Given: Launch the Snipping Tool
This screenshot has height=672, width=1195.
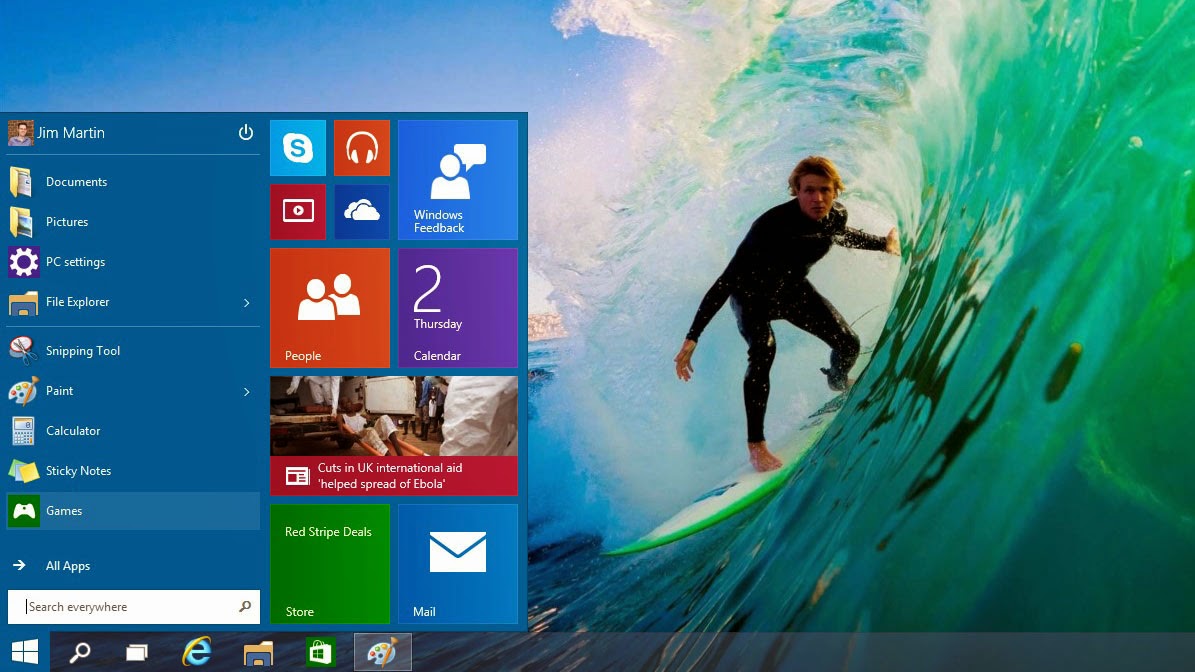Looking at the screenshot, I should click(x=133, y=350).
